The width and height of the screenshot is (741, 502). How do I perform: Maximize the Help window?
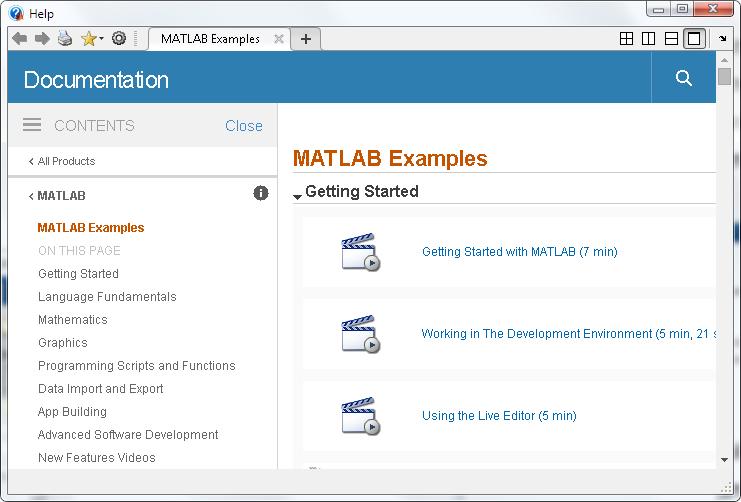coord(682,9)
